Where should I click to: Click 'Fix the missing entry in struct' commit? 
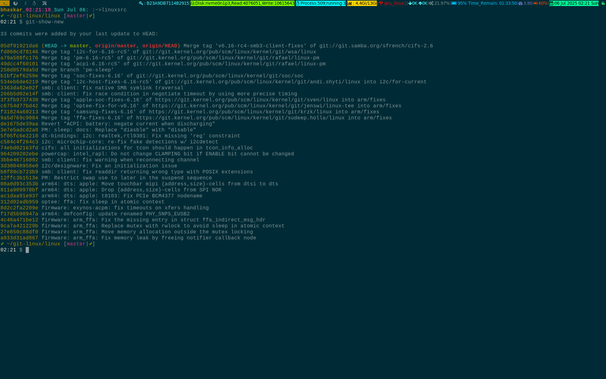133,219
